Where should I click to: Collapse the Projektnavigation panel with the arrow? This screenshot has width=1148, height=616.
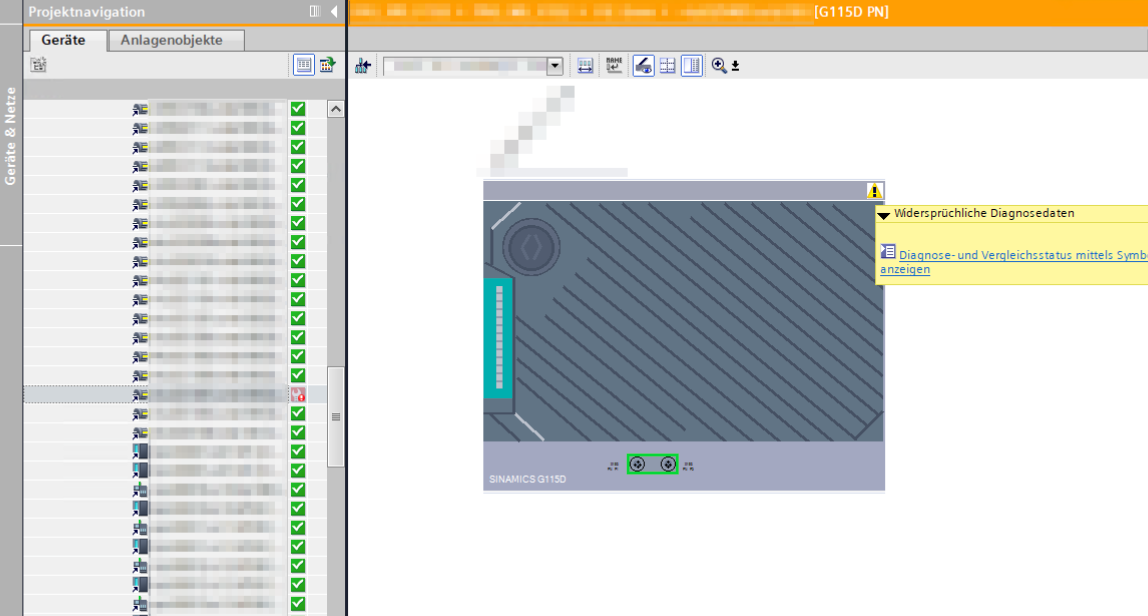(x=335, y=11)
